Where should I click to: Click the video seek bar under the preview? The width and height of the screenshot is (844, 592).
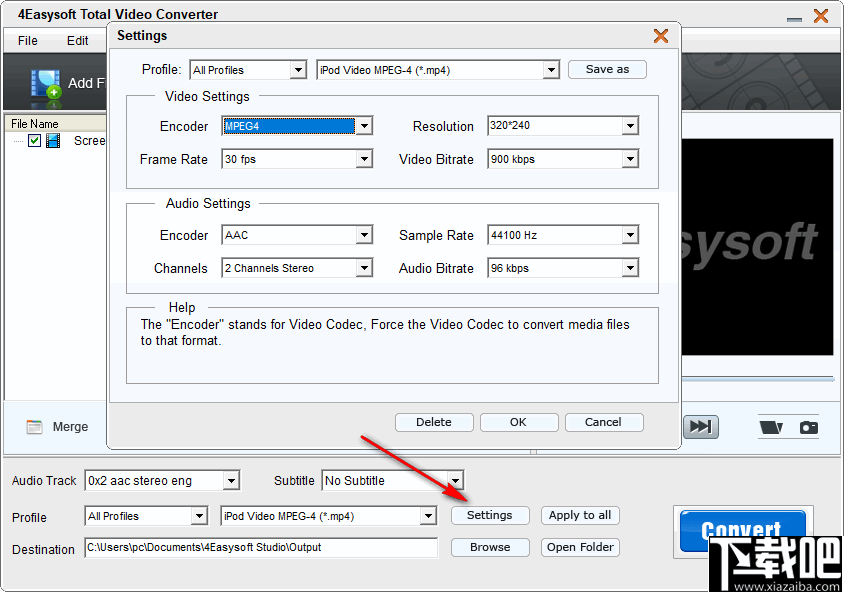click(758, 377)
